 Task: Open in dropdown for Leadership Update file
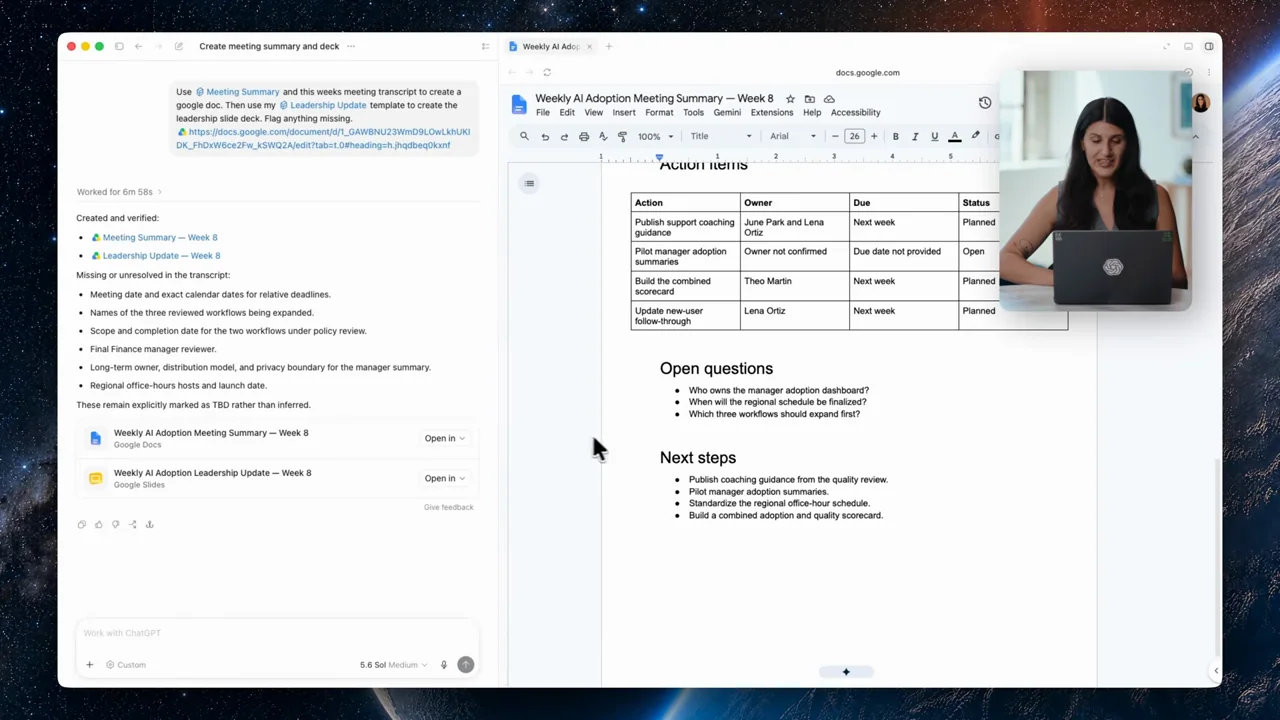444,478
